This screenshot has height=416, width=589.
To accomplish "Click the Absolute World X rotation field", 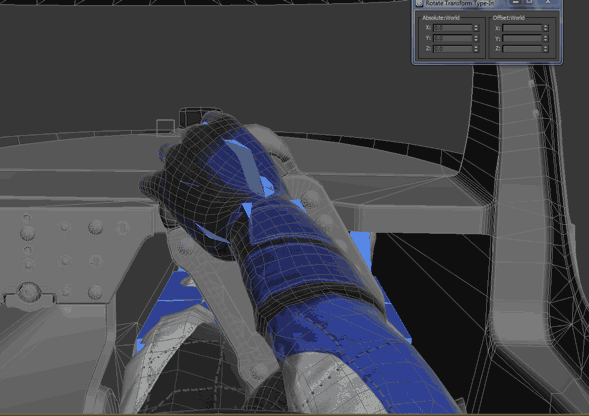I will [453, 28].
